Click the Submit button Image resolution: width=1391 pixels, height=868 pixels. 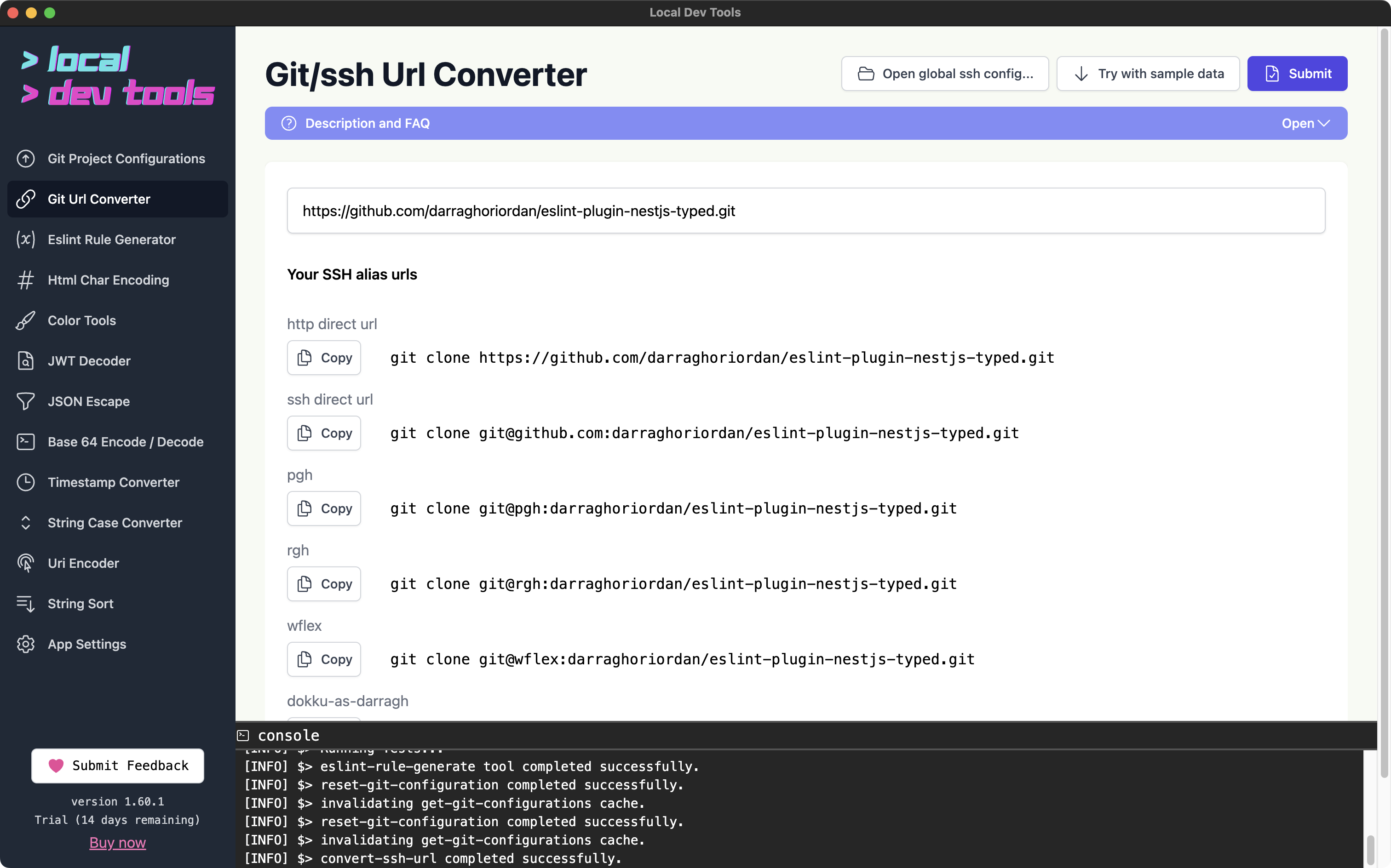[1297, 74]
